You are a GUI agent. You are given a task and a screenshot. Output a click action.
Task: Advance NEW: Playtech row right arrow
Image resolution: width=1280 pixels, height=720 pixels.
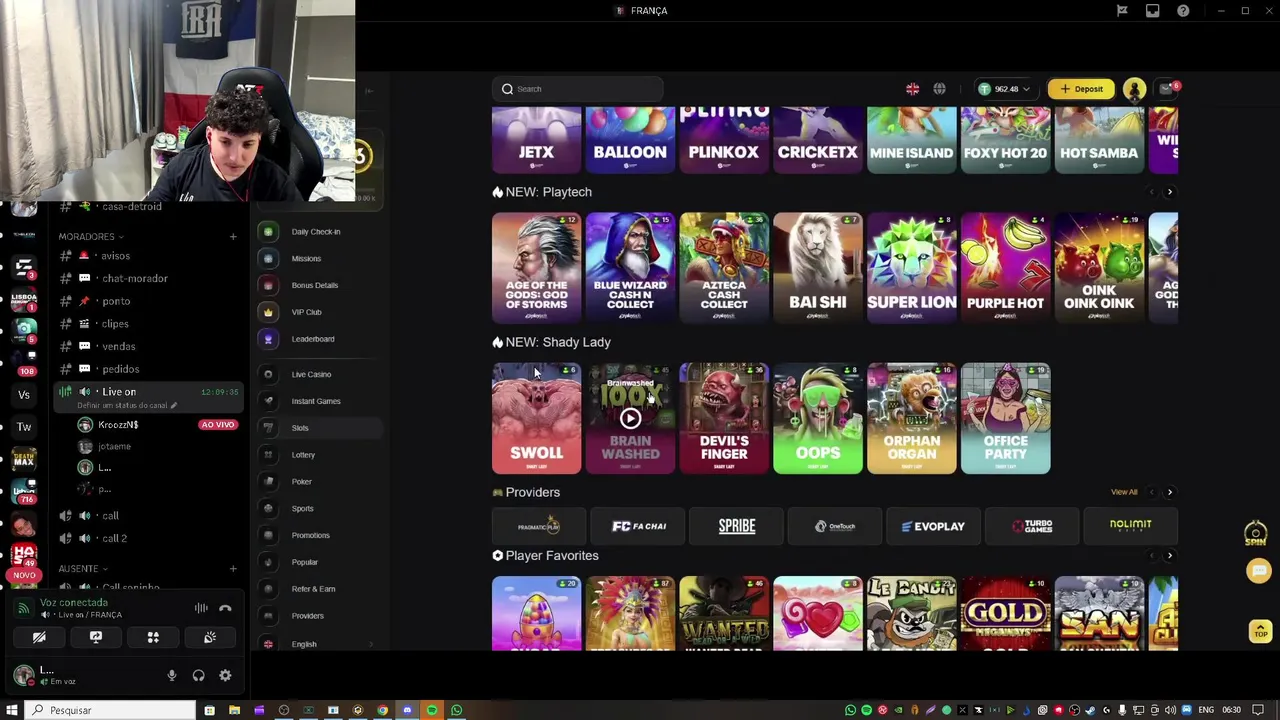(x=1170, y=192)
